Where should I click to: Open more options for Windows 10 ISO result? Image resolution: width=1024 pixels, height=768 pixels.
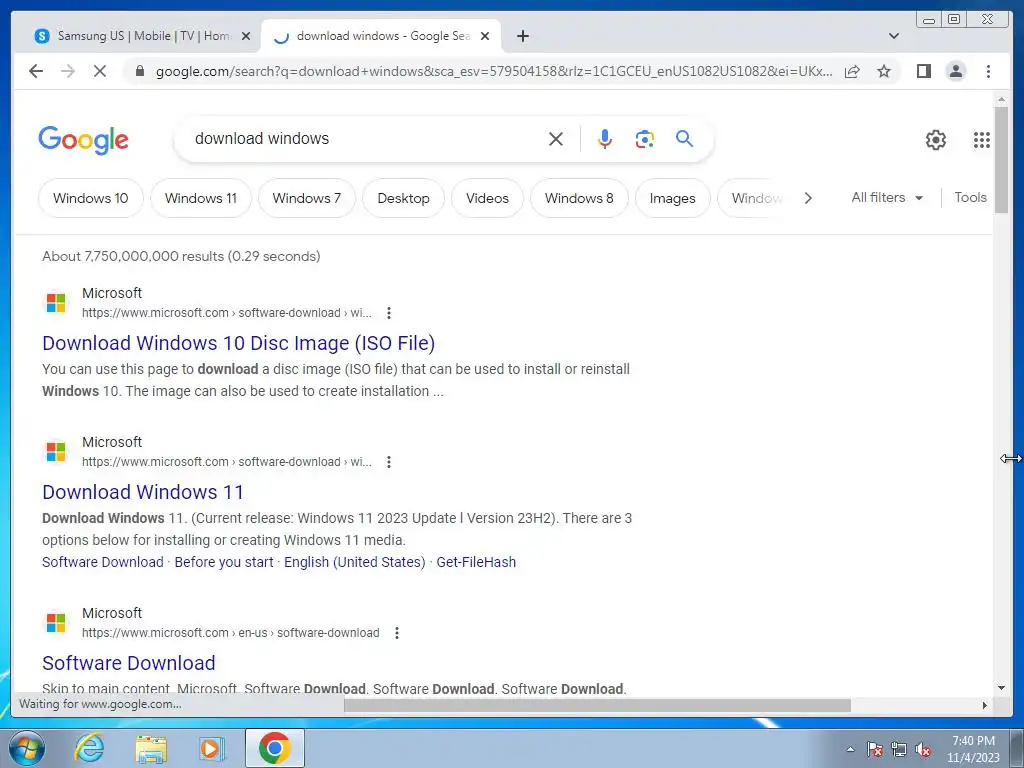tap(389, 313)
